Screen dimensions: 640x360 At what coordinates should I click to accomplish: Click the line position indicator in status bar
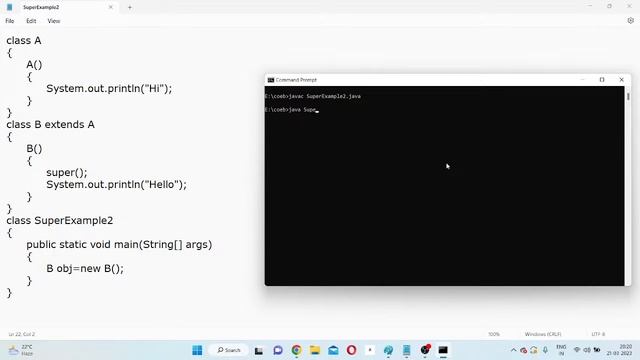pyautogui.click(x=22, y=334)
